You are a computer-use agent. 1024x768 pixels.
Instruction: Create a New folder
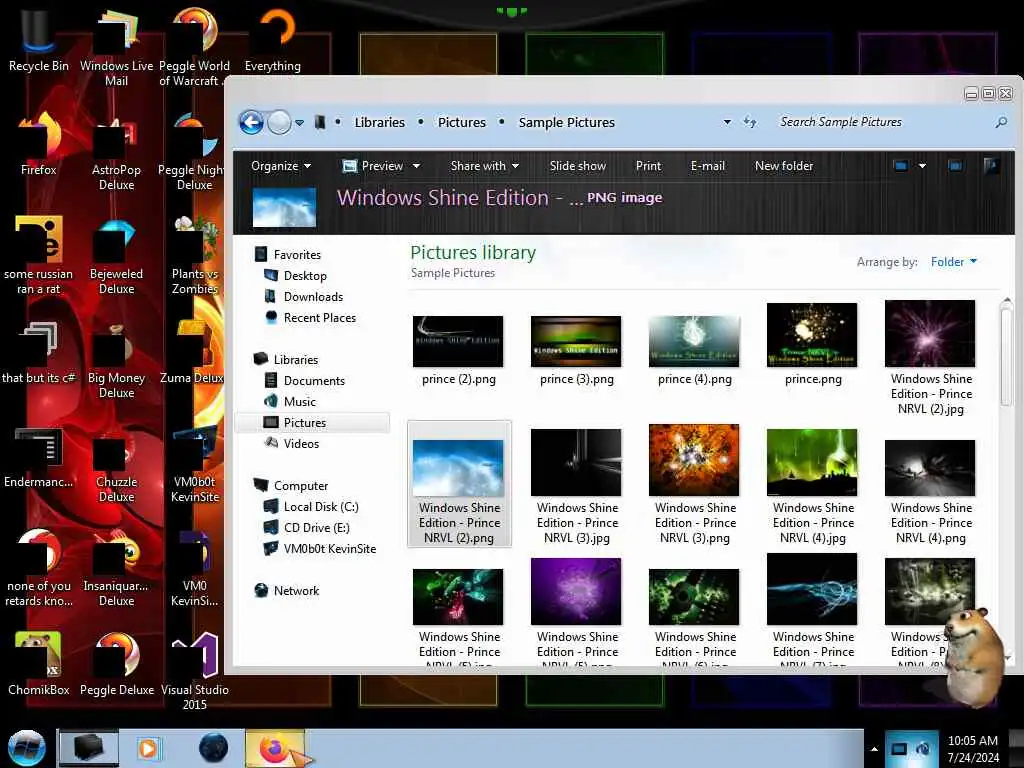click(784, 166)
